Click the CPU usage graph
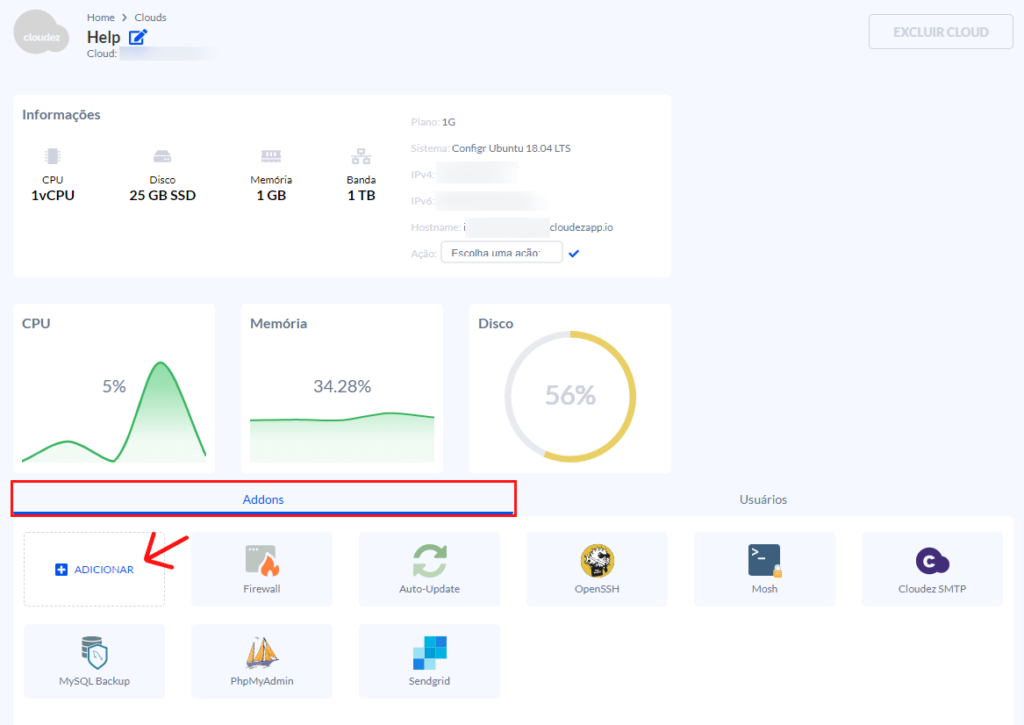 tap(114, 410)
